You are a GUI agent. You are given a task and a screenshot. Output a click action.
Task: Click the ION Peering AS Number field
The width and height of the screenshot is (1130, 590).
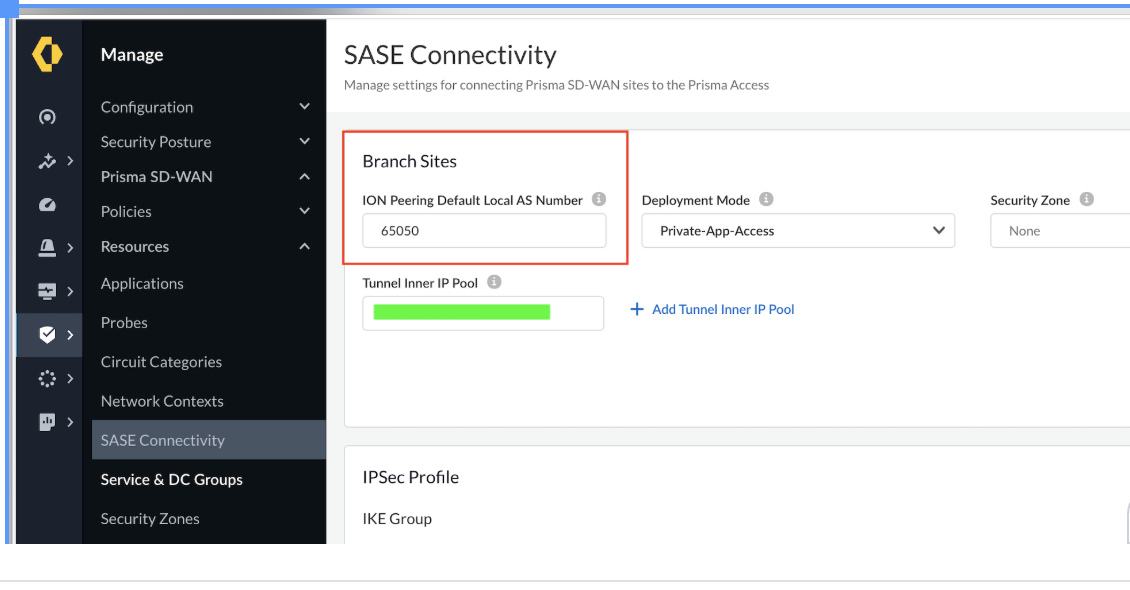[x=484, y=231]
